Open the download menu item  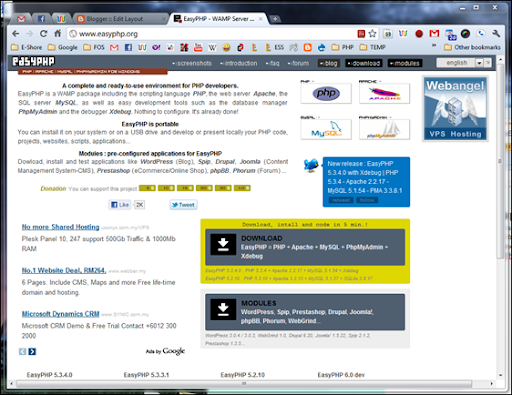[364, 63]
